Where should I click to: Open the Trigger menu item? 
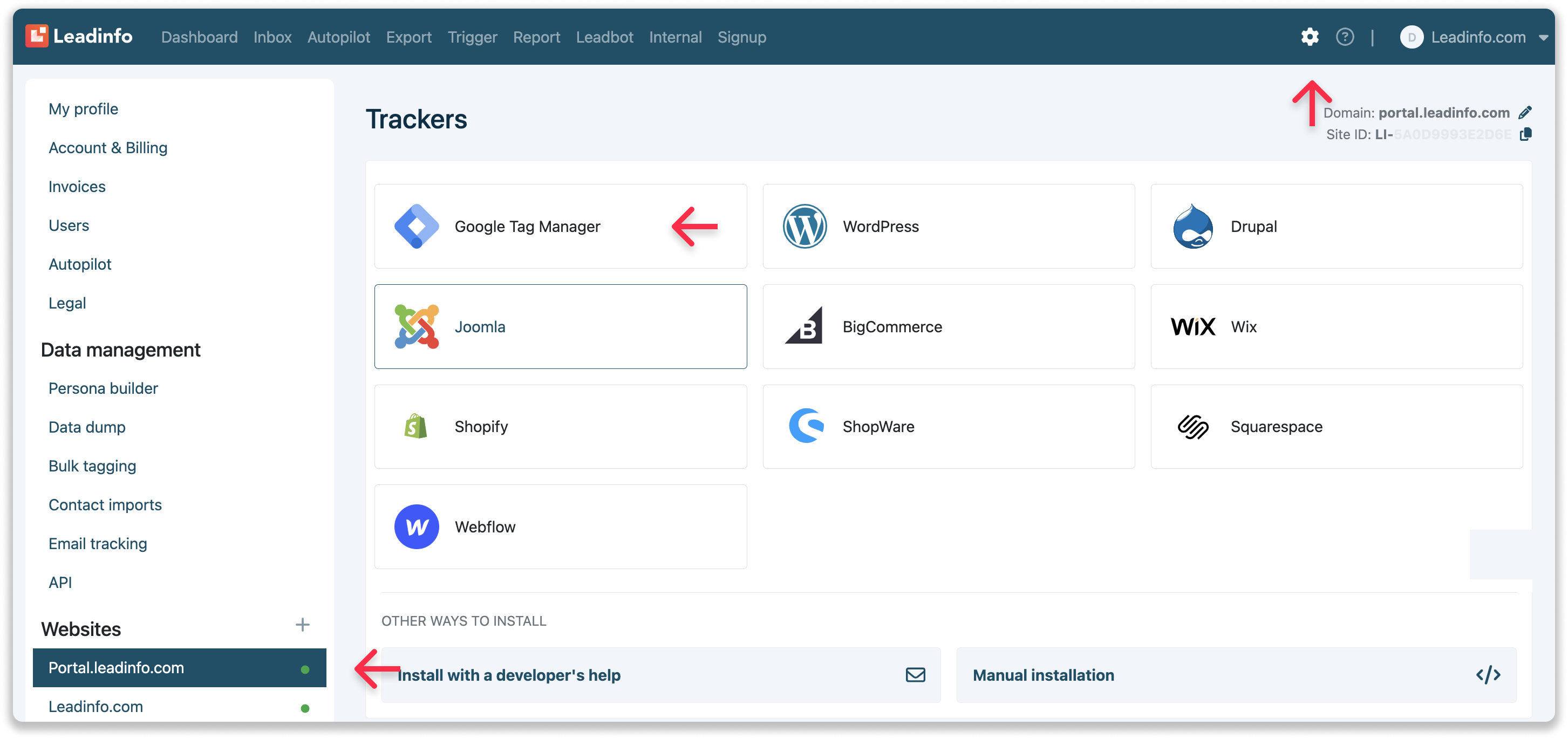tap(472, 37)
